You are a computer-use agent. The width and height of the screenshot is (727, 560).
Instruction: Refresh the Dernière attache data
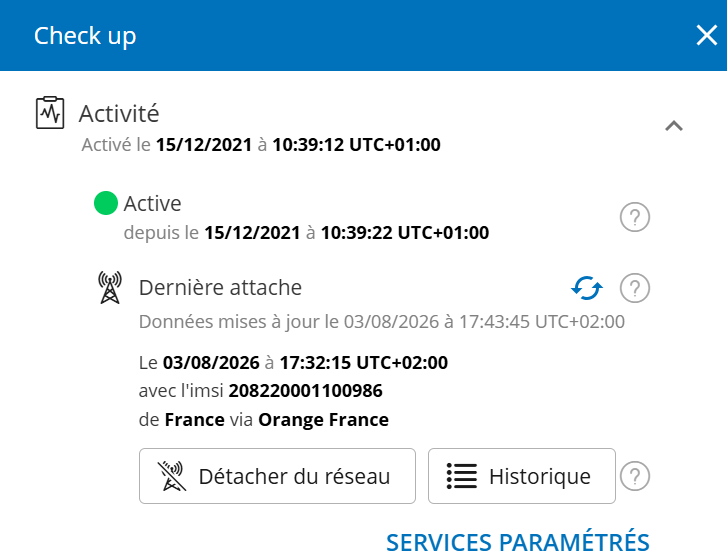(587, 288)
